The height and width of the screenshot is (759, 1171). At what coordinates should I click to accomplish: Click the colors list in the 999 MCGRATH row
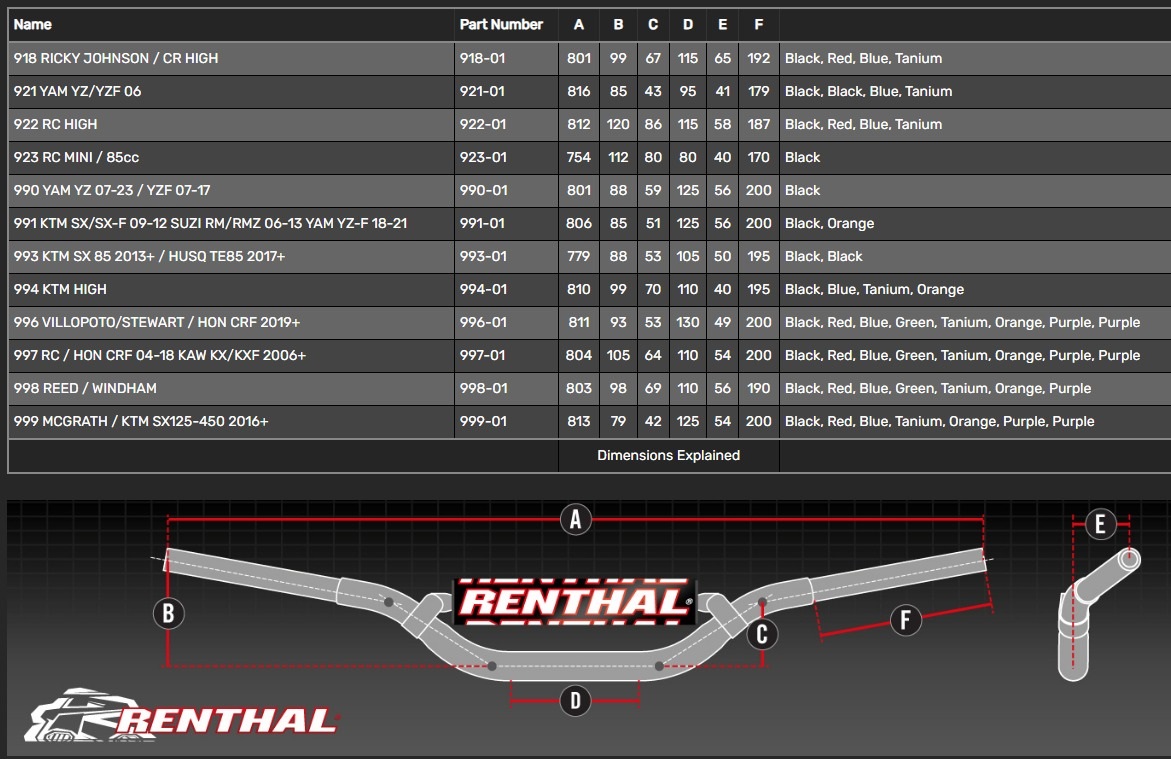coord(939,421)
